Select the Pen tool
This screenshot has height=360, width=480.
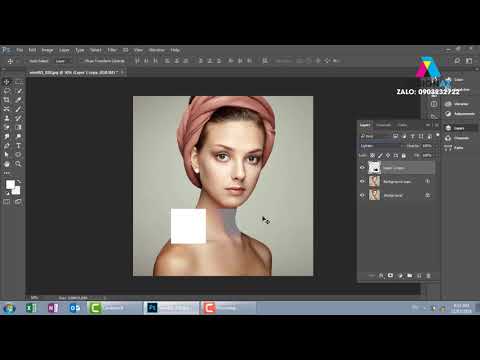(6, 145)
